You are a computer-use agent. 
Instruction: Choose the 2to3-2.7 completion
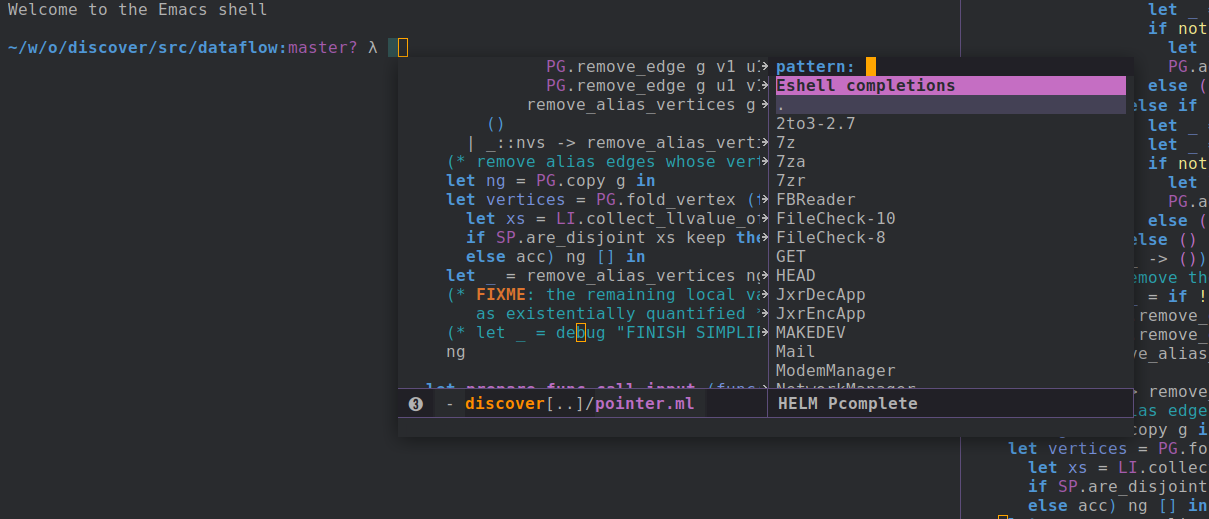[815, 124]
